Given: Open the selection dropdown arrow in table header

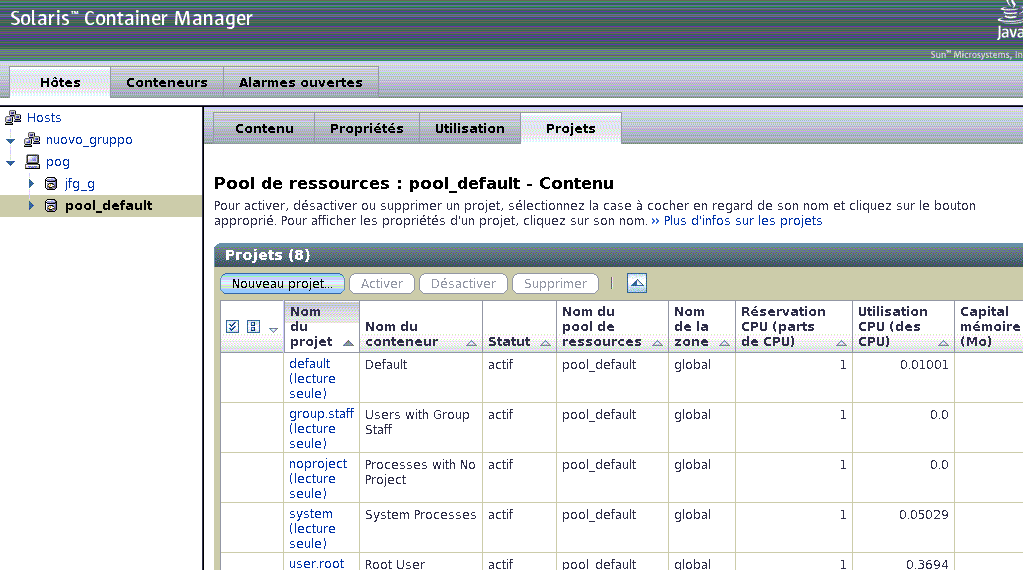Looking at the screenshot, I should pyautogui.click(x=273, y=330).
